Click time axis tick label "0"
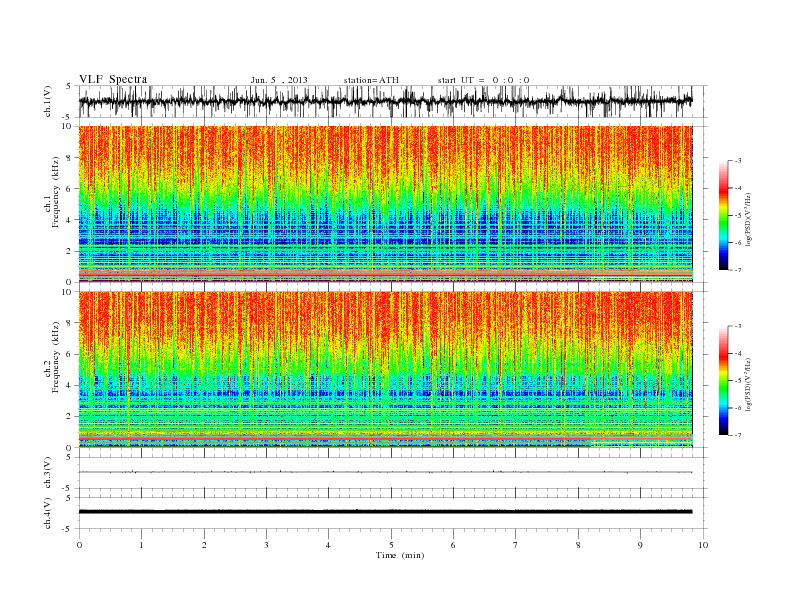 click(x=79, y=545)
